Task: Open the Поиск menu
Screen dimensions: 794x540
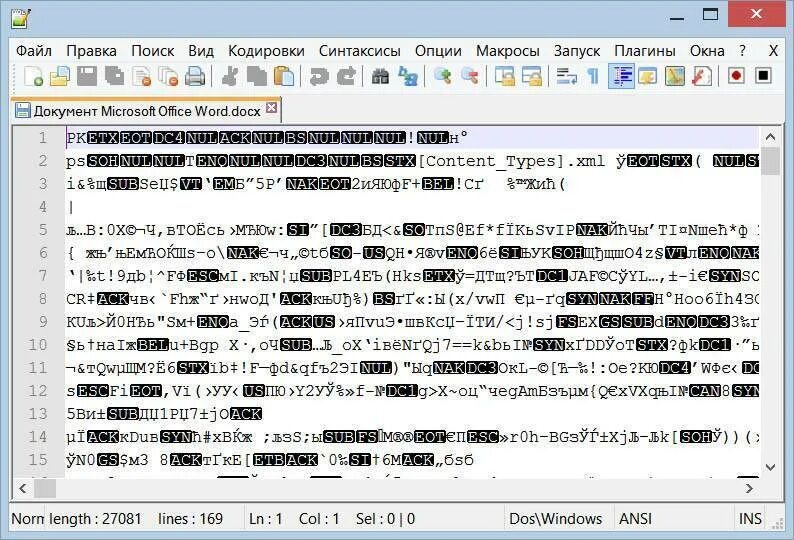Action: [x=152, y=51]
